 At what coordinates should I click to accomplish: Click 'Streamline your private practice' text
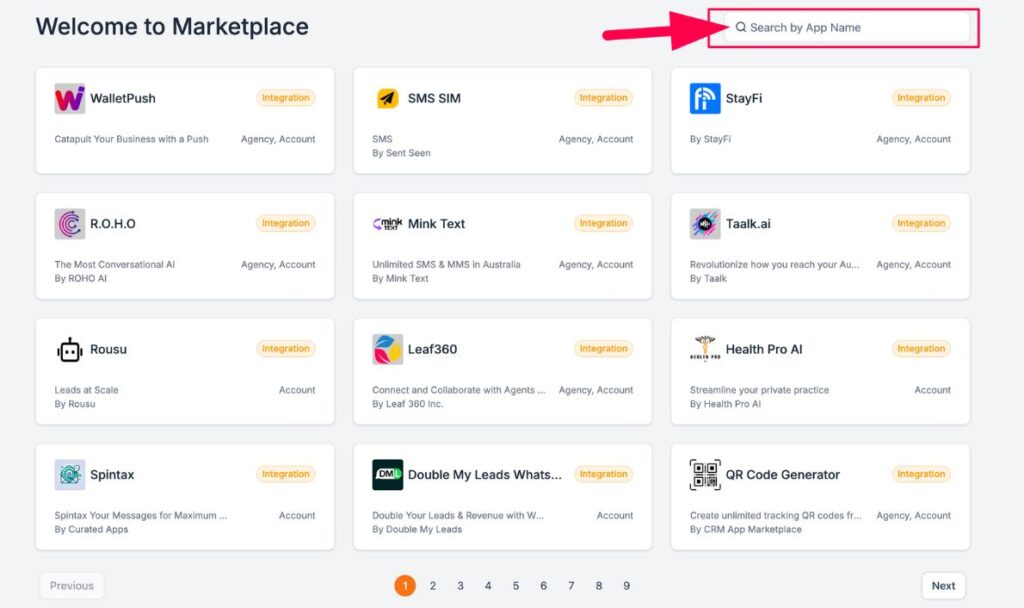(x=760, y=390)
